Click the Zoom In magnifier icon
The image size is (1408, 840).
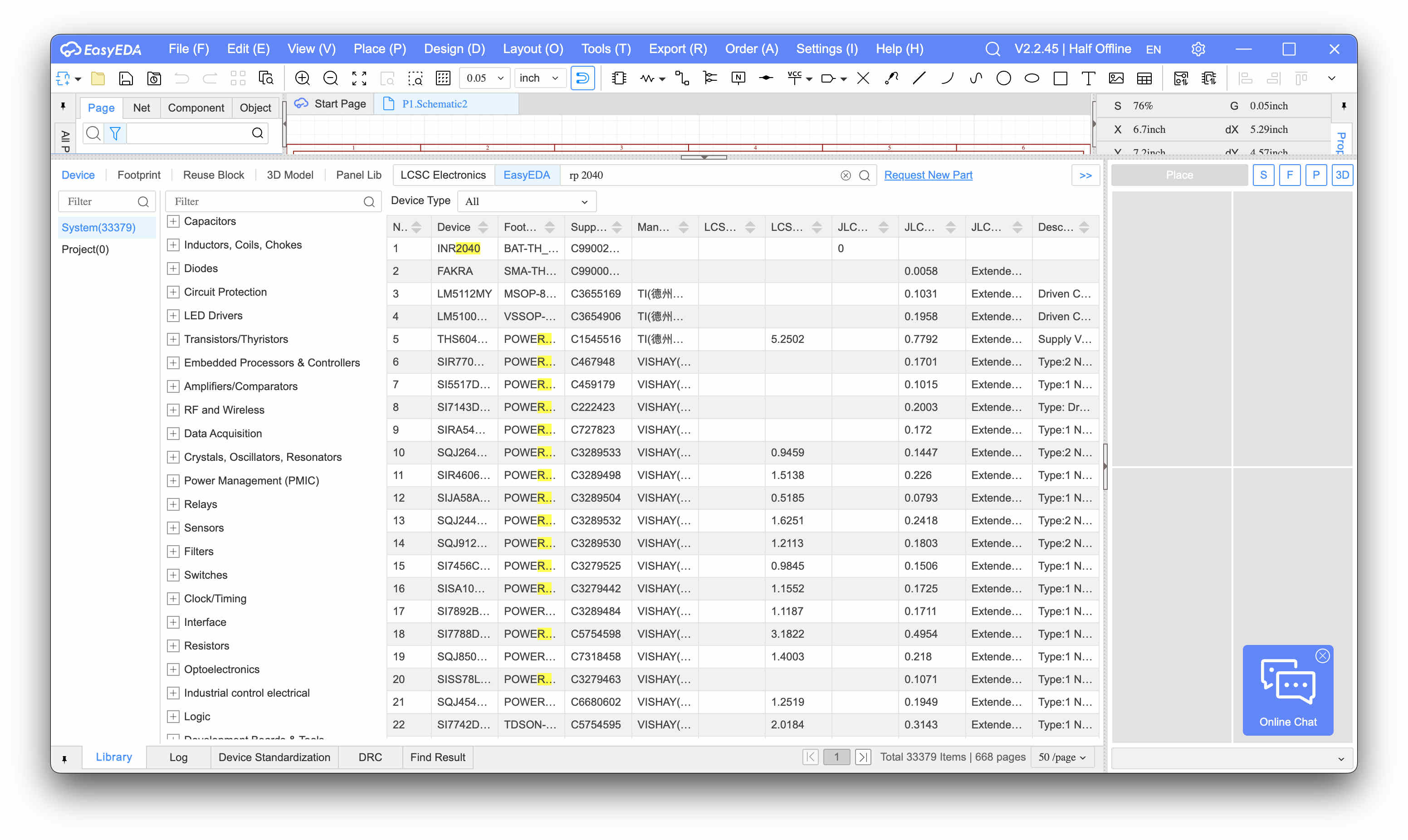pyautogui.click(x=303, y=78)
